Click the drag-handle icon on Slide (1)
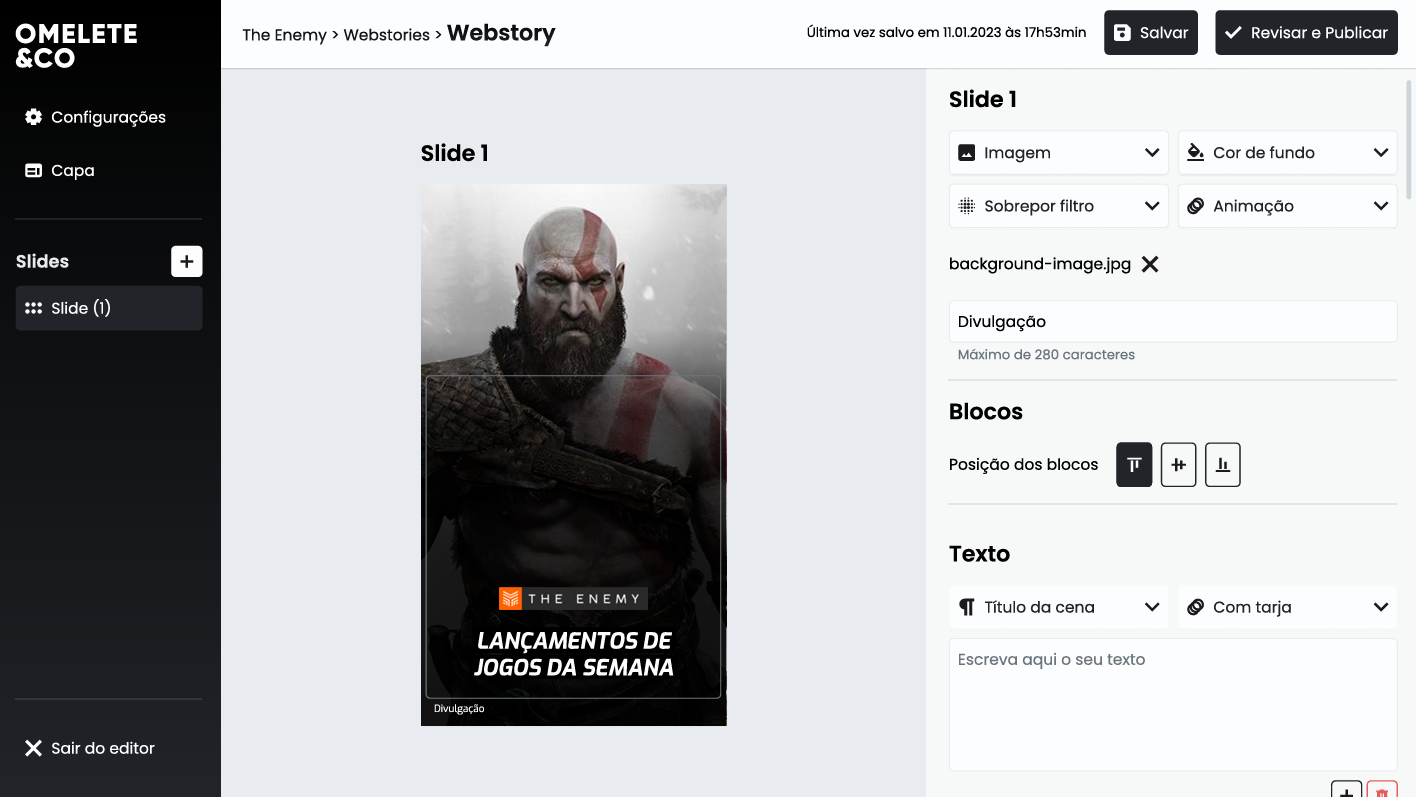The width and height of the screenshot is (1416, 797). click(x=33, y=308)
